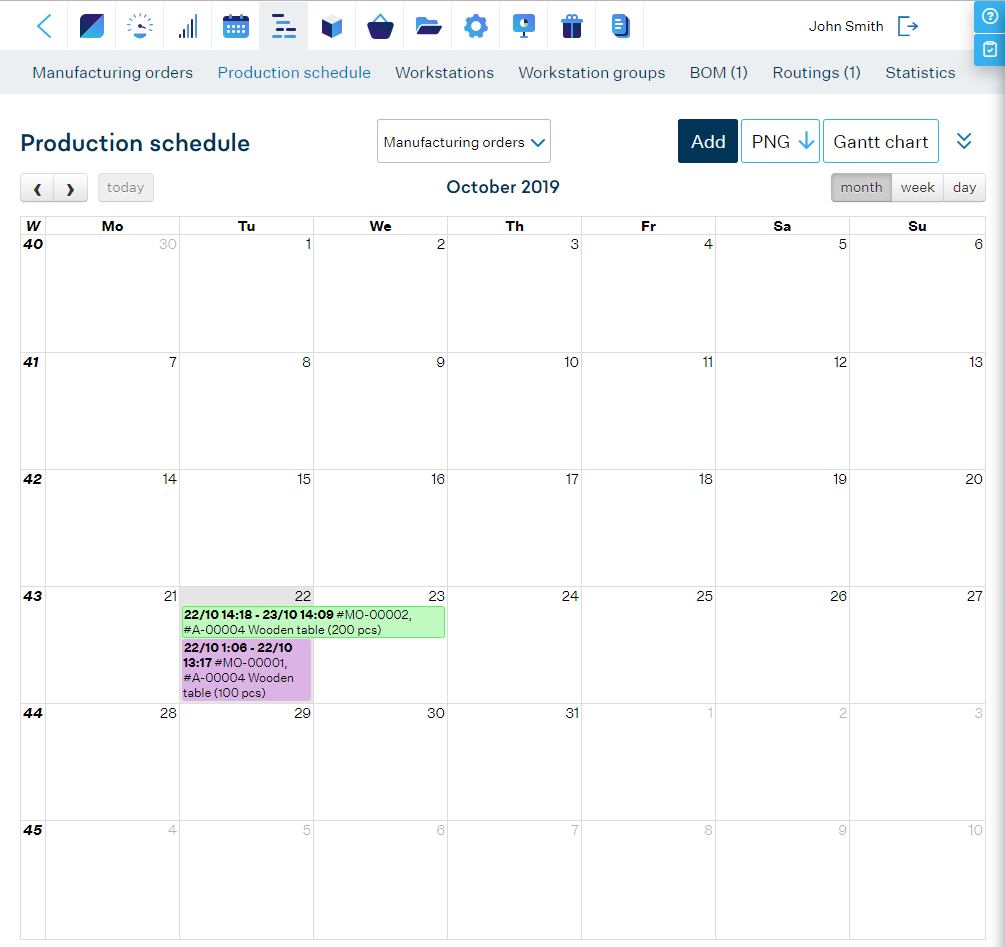Click the logout icon next to John Smith

(908, 26)
